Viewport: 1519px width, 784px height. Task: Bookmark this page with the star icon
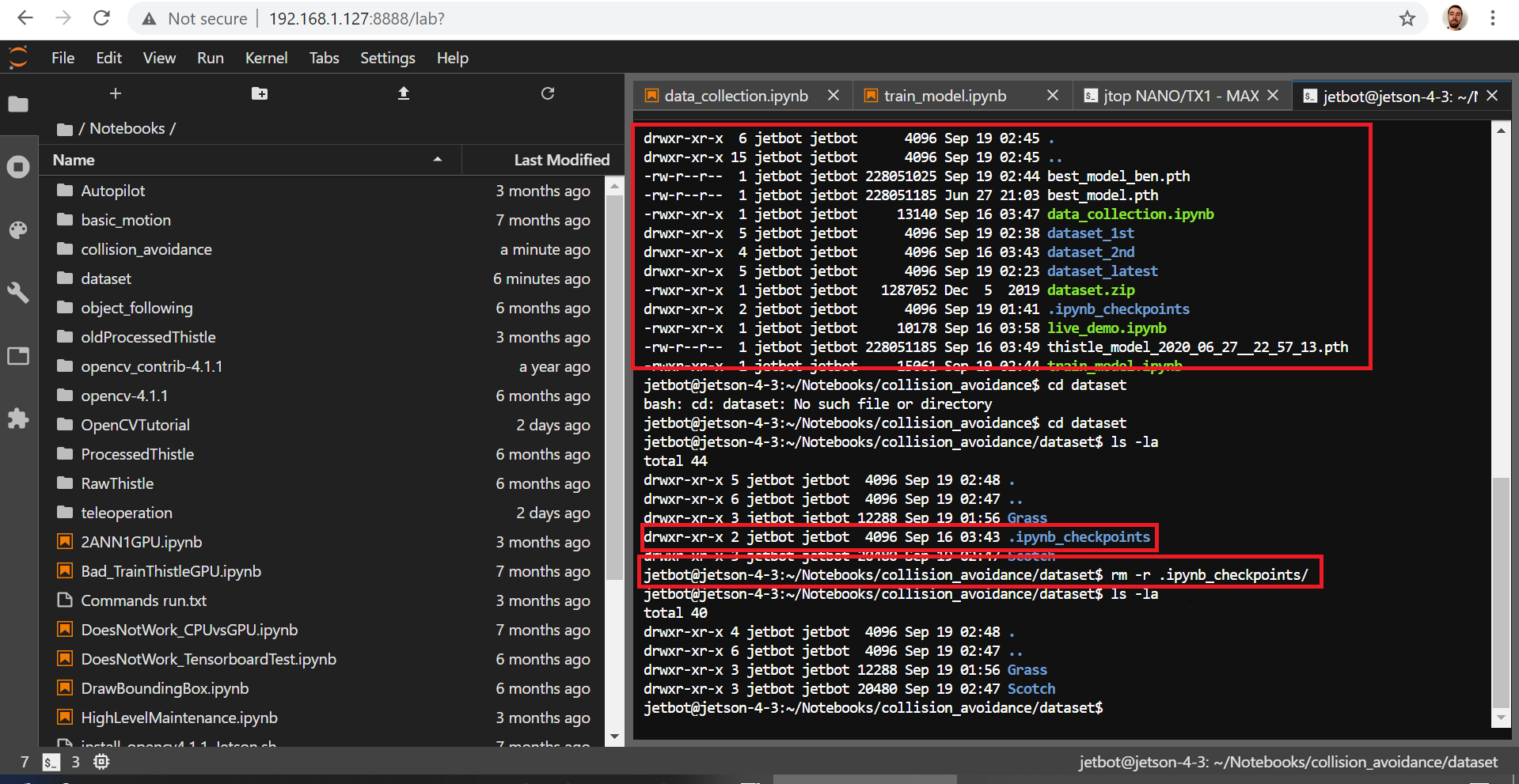(1407, 18)
